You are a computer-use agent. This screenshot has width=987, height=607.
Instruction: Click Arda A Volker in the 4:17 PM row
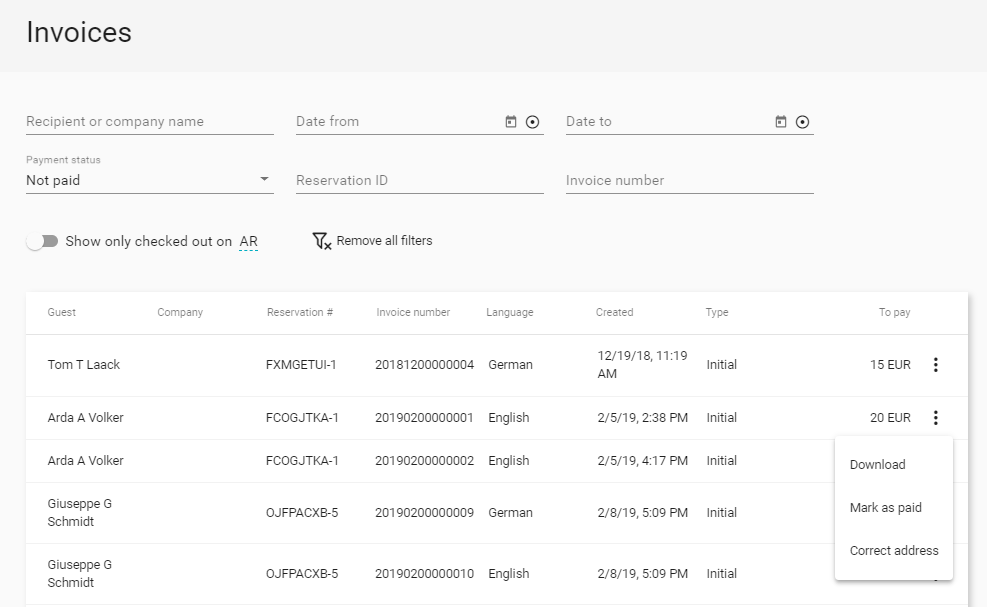coord(86,460)
